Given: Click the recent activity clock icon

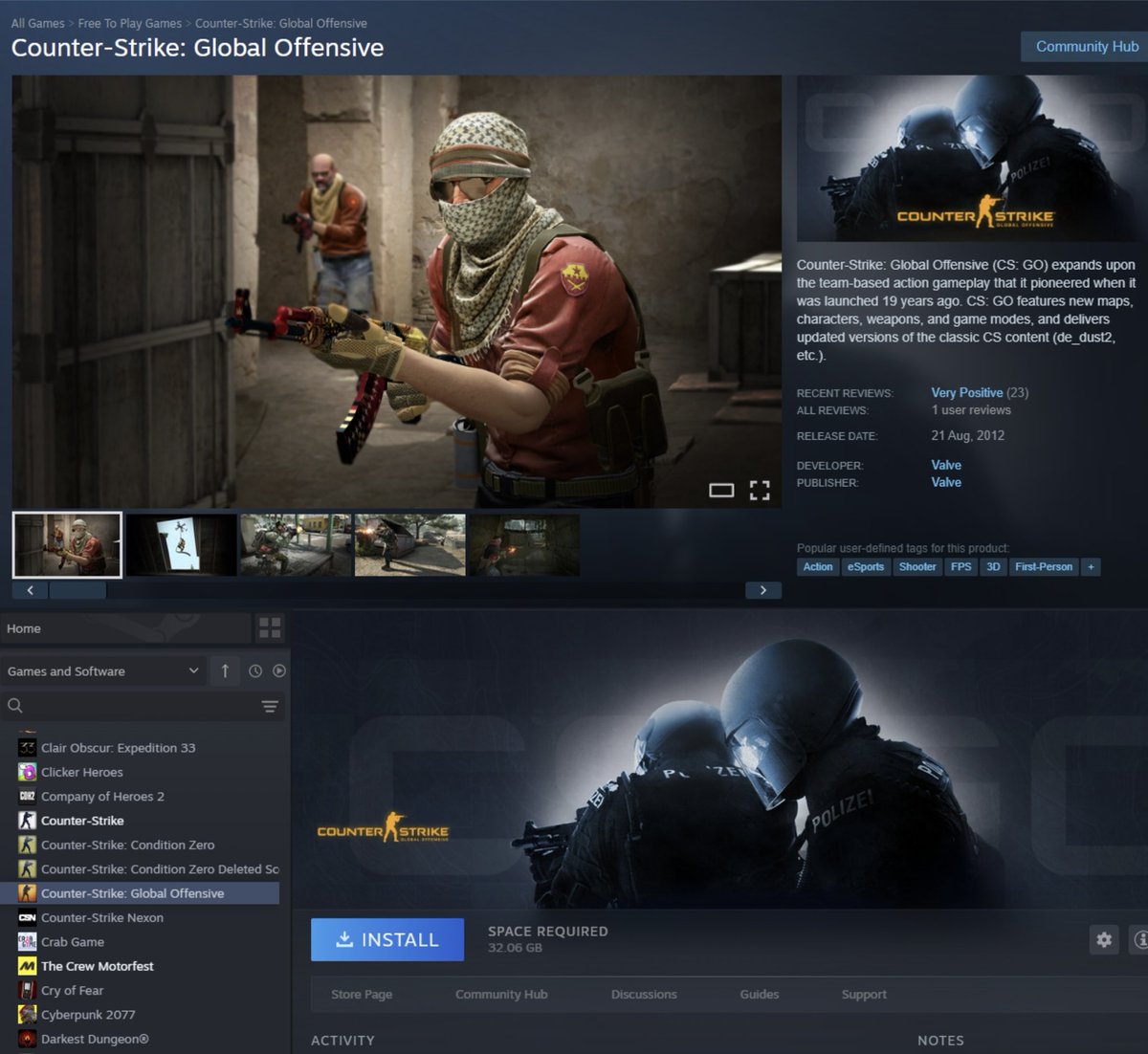Looking at the screenshot, I should click(255, 671).
